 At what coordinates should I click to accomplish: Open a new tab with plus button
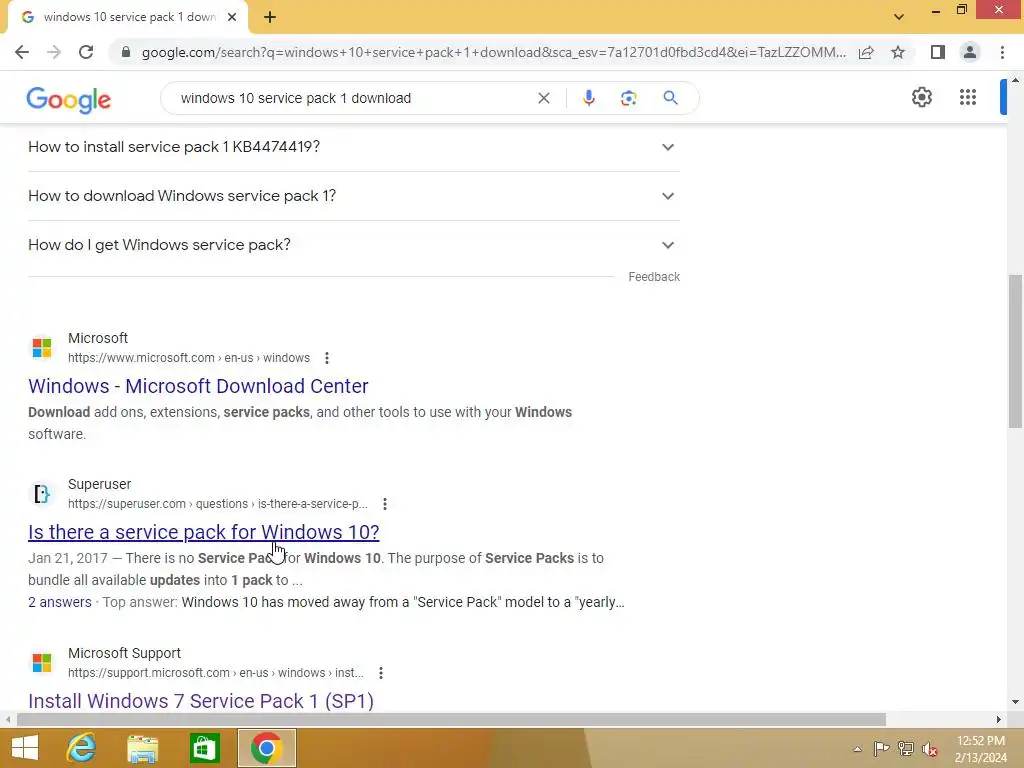[270, 17]
